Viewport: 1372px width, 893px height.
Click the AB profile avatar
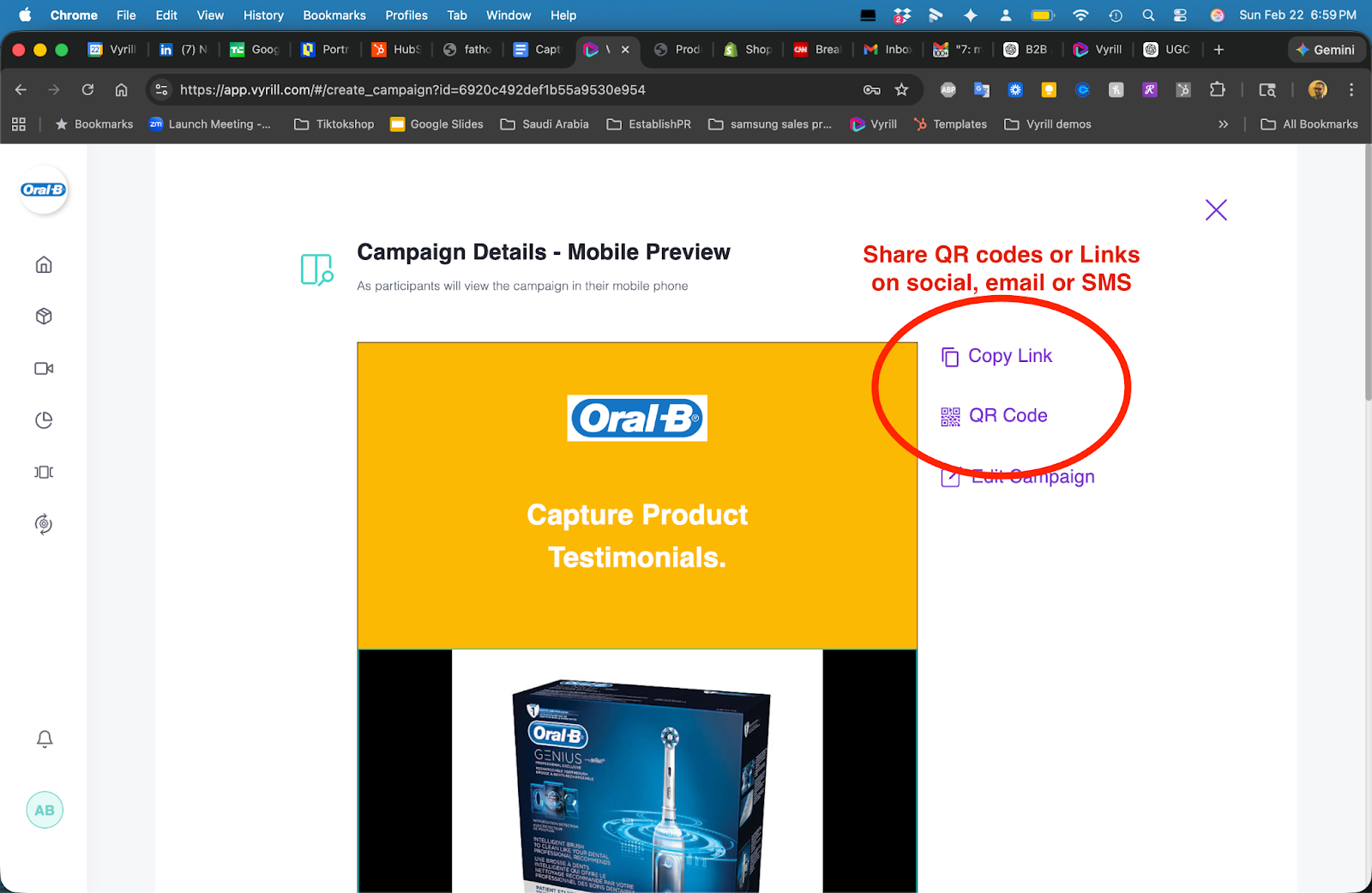(x=44, y=809)
